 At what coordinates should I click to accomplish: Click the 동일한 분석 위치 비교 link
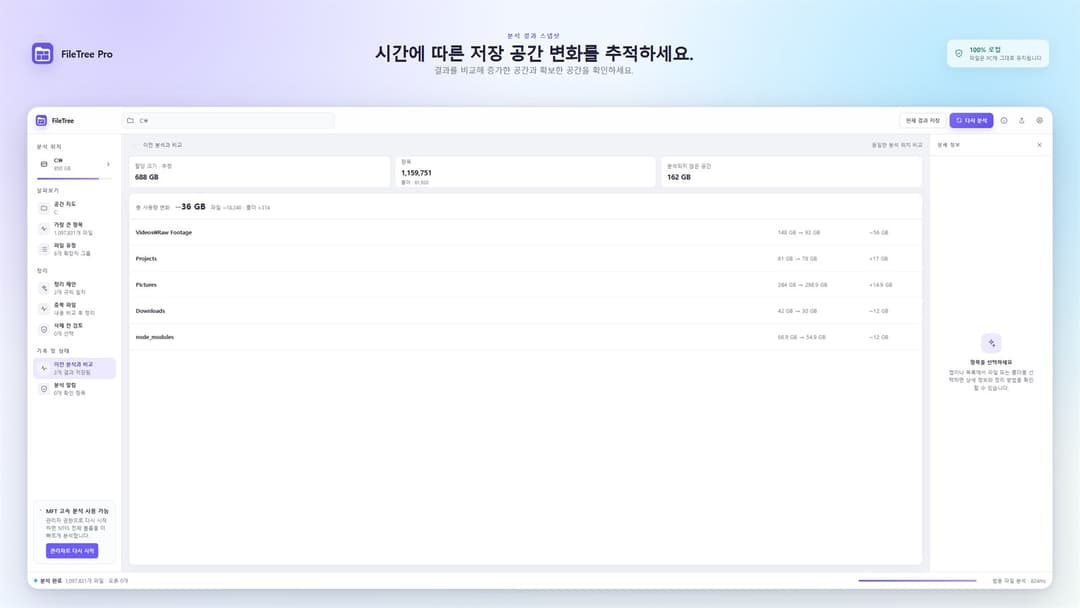coord(897,145)
